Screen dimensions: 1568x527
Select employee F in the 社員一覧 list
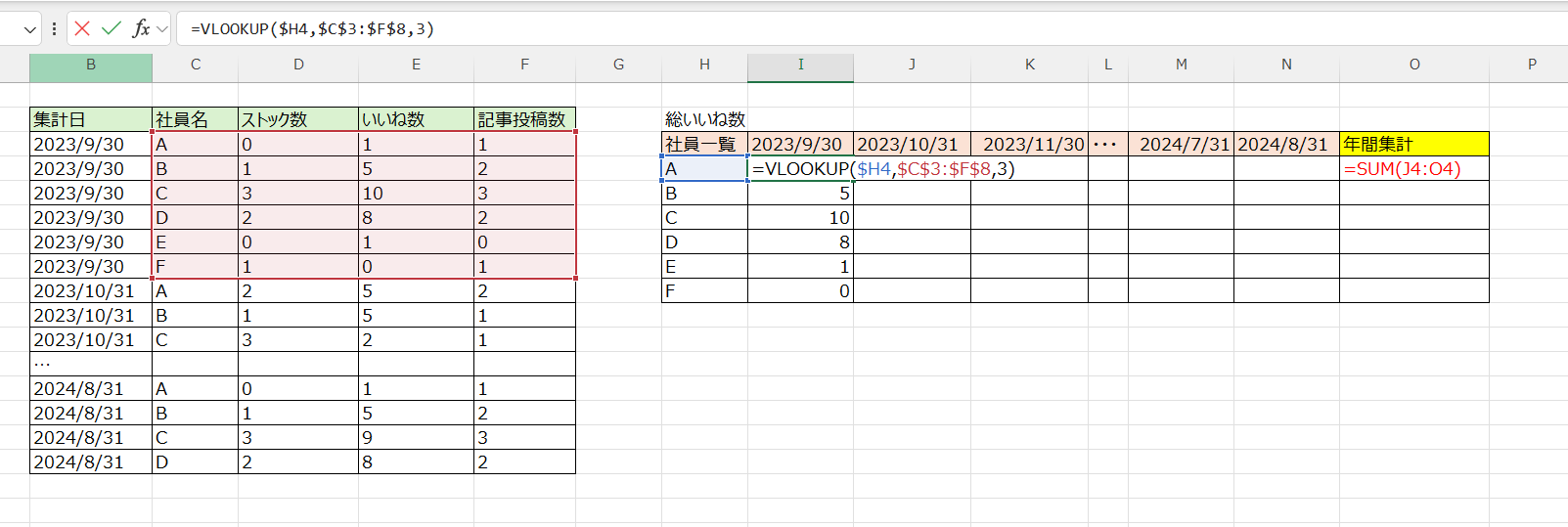click(x=704, y=290)
